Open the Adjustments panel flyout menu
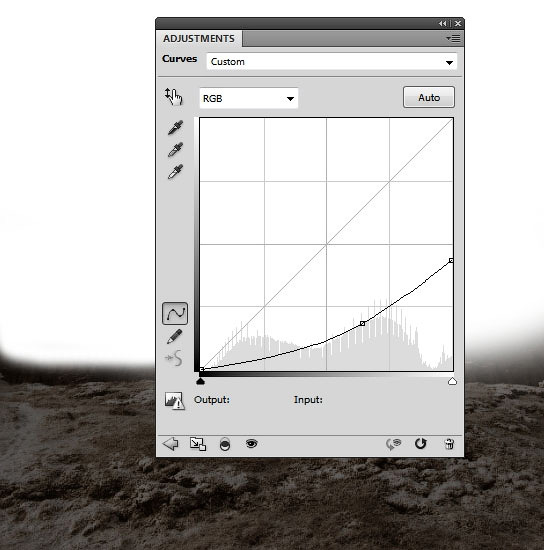This screenshot has width=544, height=550. (454, 38)
